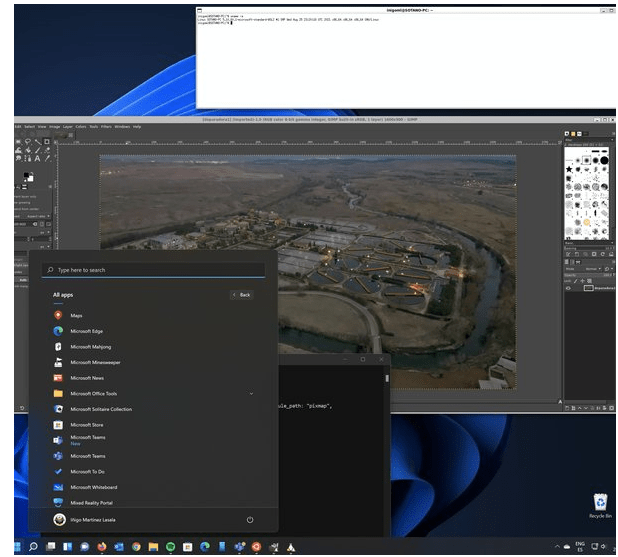The height and width of the screenshot is (557, 618).
Task: Open the Recycle Bin on the desktop
Action: point(600,504)
